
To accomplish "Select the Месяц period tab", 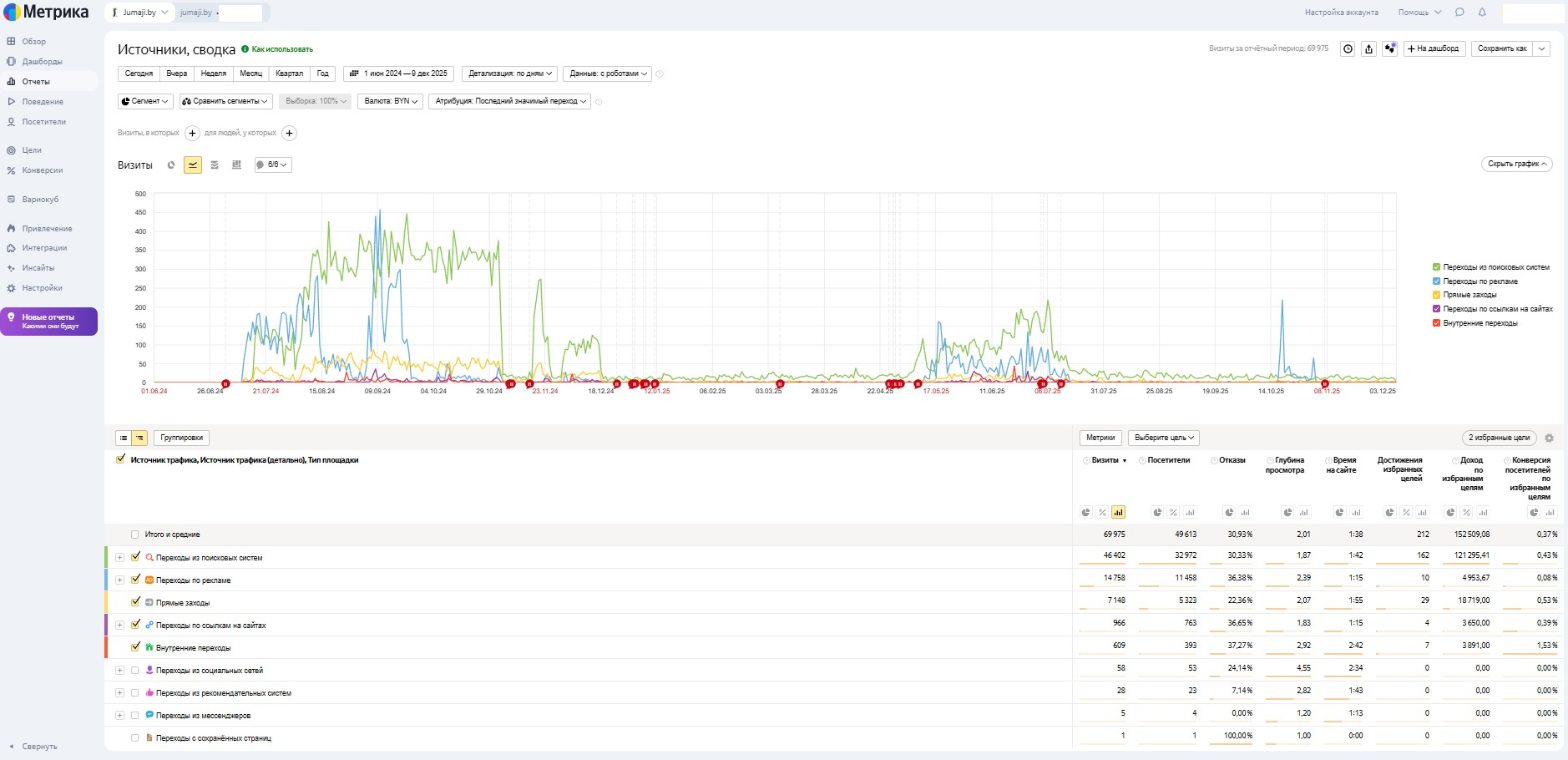I will point(251,73).
